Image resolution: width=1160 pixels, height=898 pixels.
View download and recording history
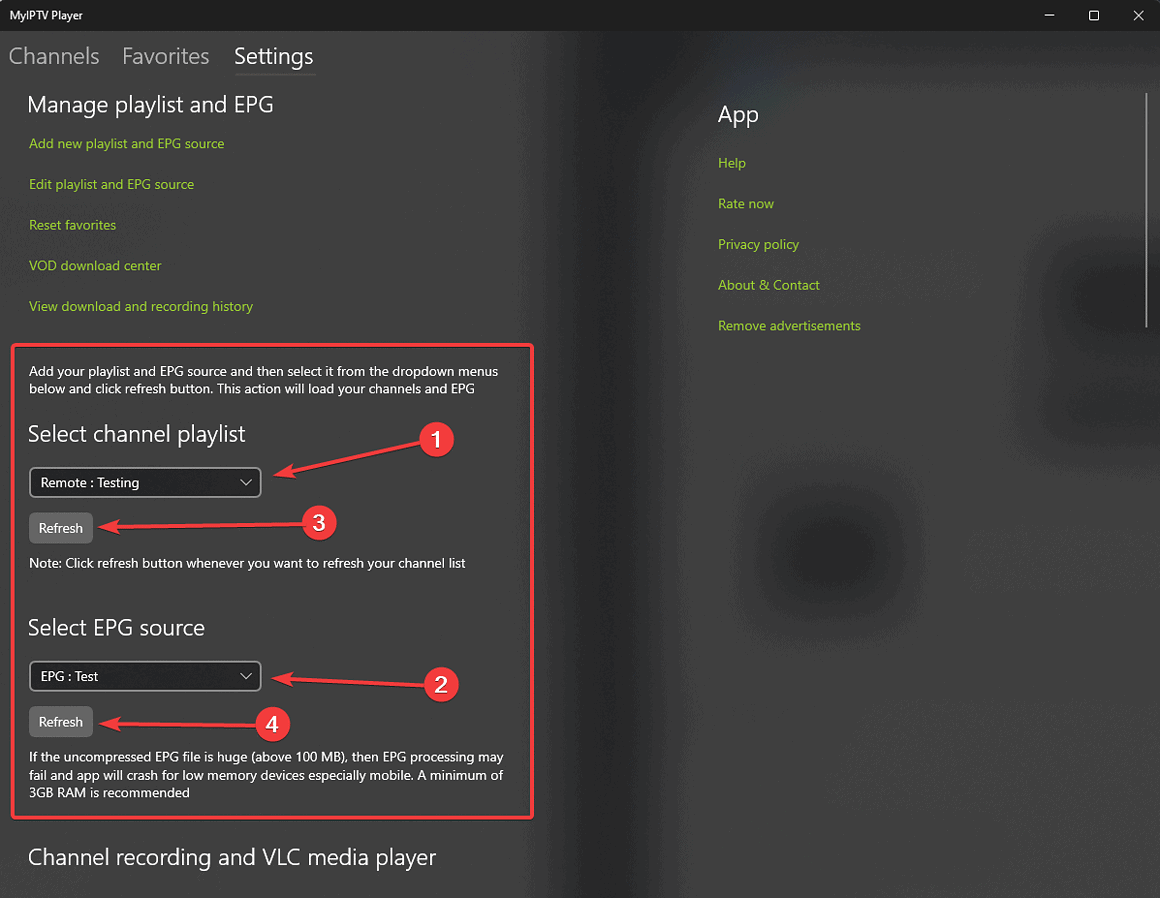click(140, 306)
